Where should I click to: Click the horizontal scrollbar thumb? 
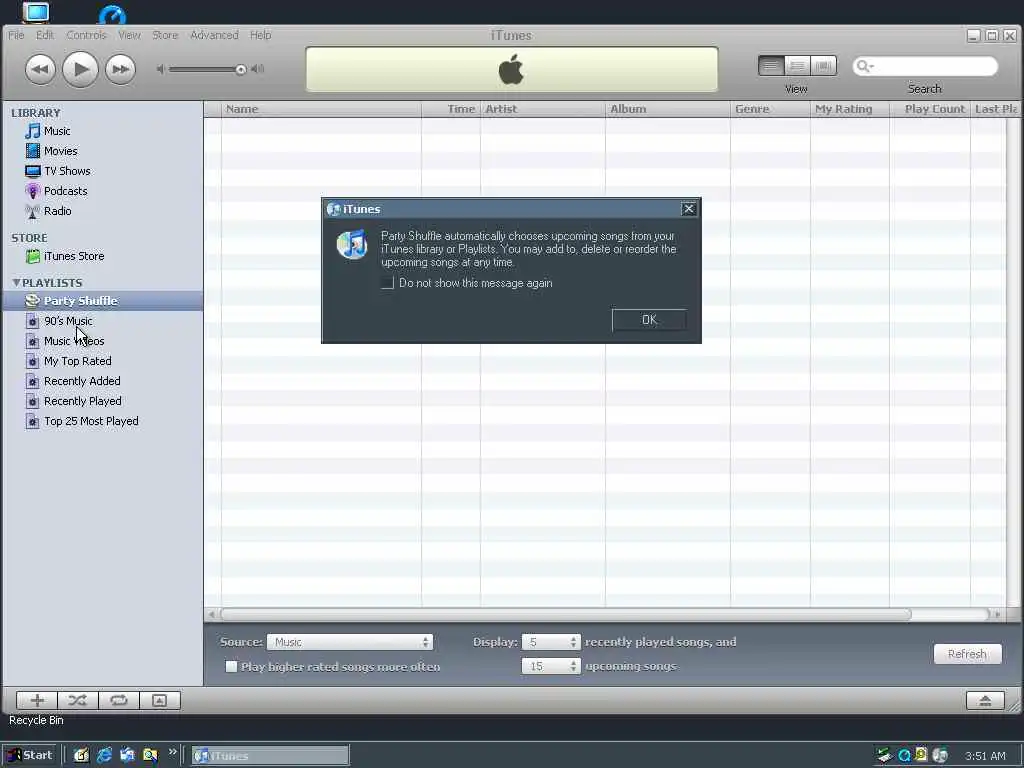566,615
